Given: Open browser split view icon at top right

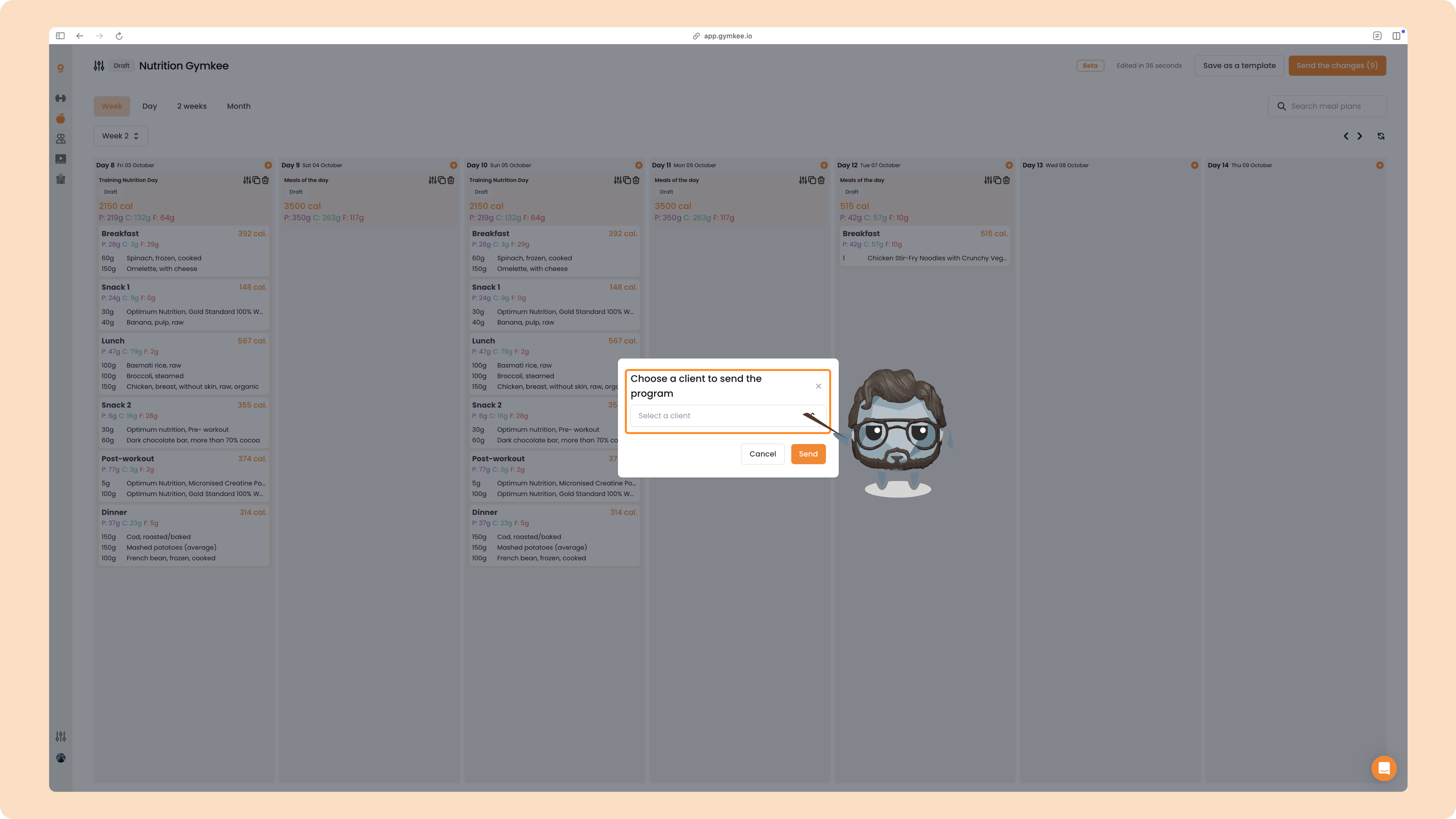Looking at the screenshot, I should [1396, 36].
